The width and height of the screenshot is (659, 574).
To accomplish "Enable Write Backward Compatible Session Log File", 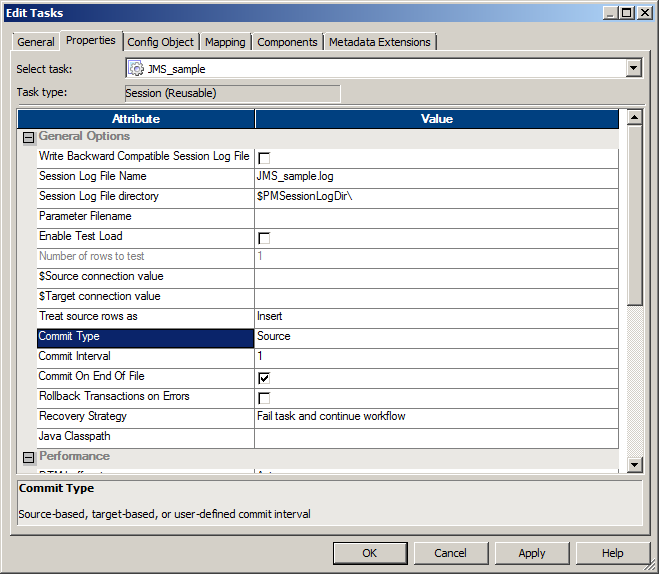I will click(264, 158).
